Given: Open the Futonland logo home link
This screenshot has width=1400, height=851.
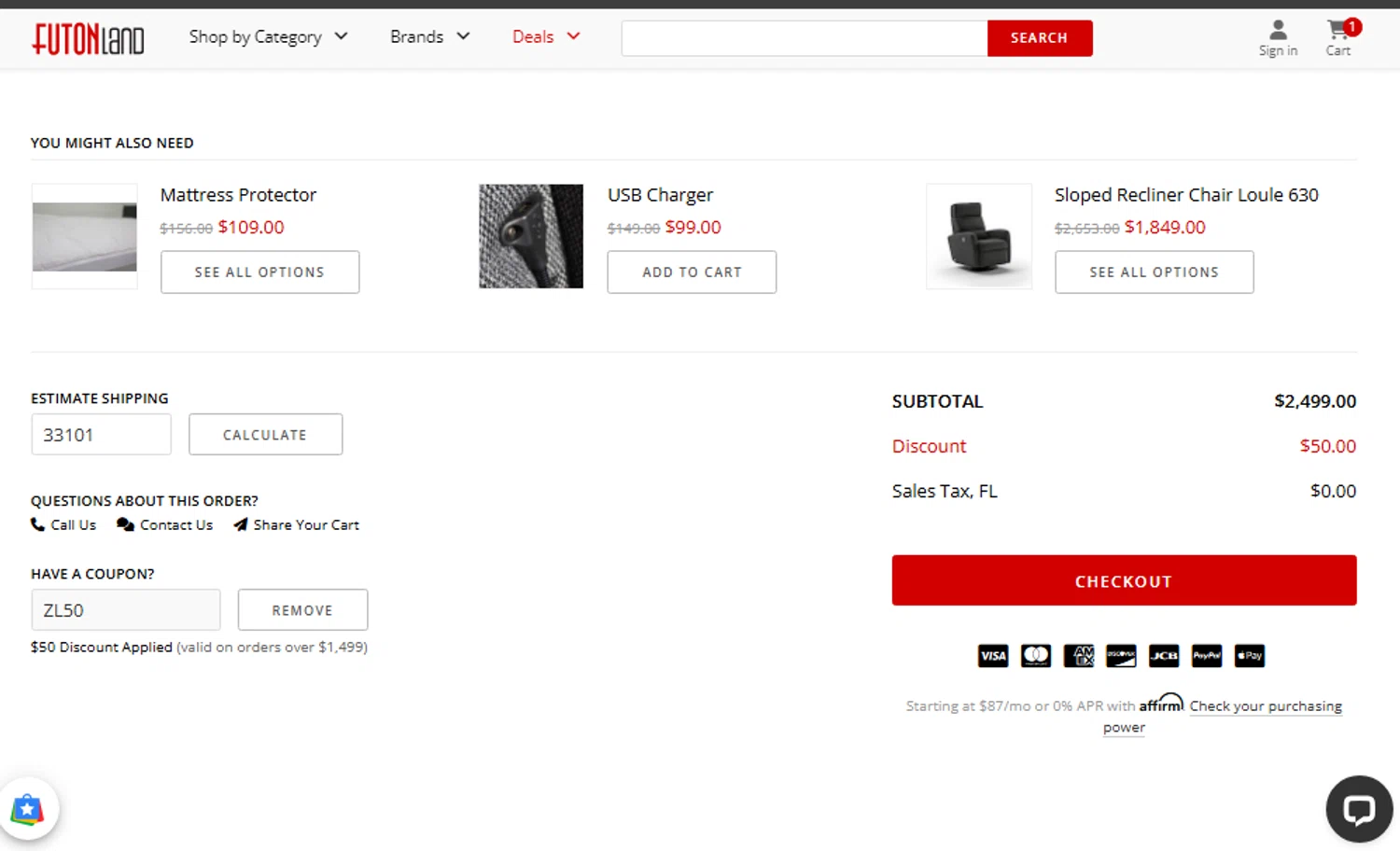Looking at the screenshot, I should (89, 38).
